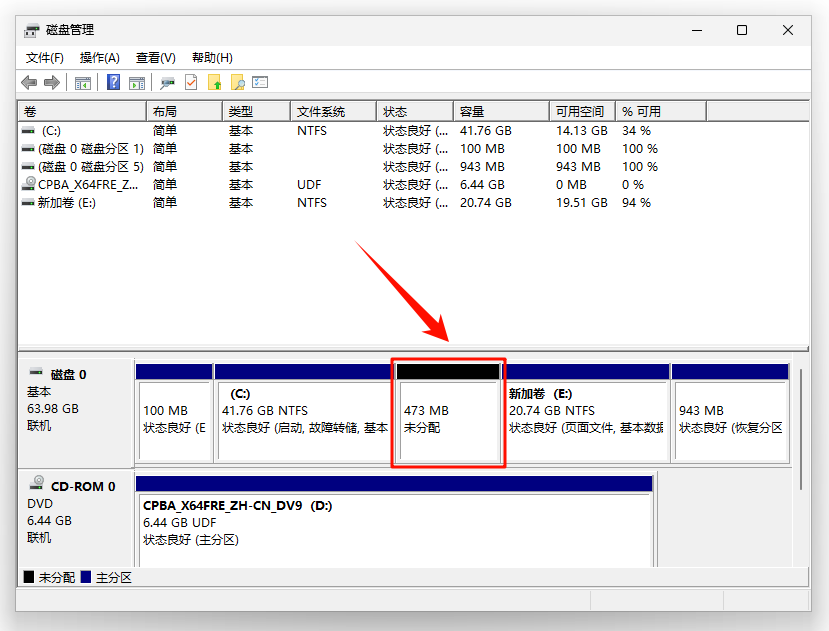Click the CD-ROM 0 disk label panel
The height and width of the screenshot is (631, 829).
pos(76,518)
